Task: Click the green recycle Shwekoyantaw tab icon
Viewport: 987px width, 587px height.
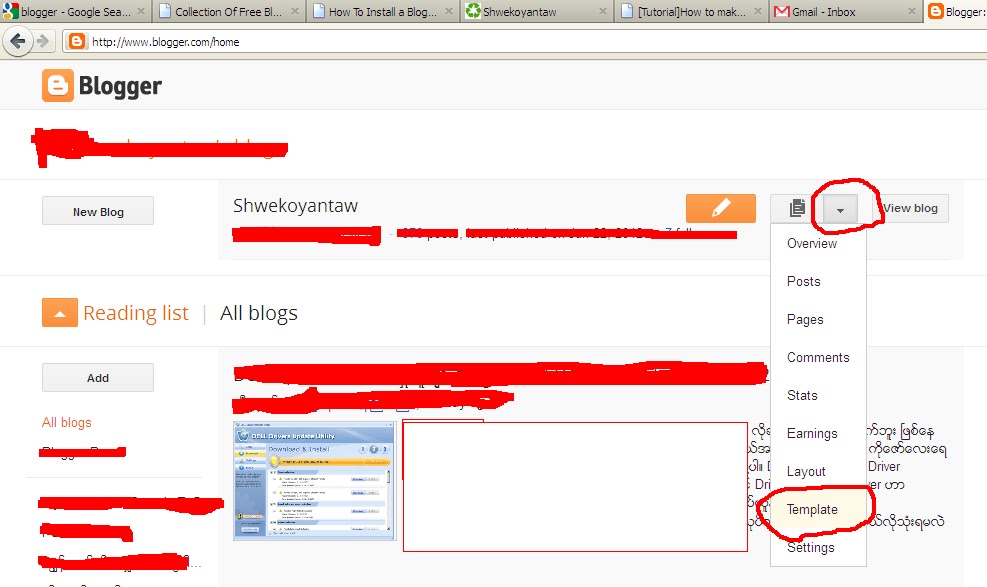Action: [473, 11]
